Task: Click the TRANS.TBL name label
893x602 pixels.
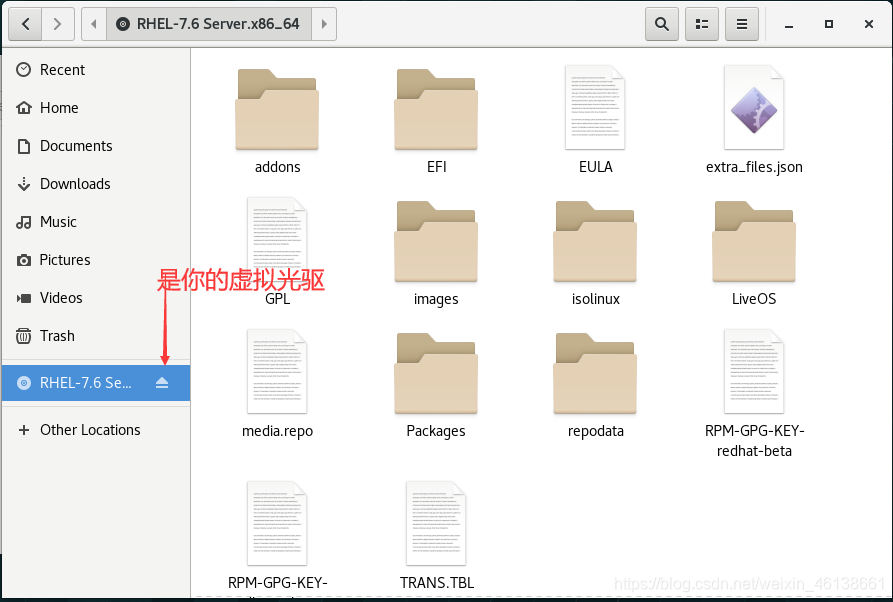Action: (x=436, y=583)
